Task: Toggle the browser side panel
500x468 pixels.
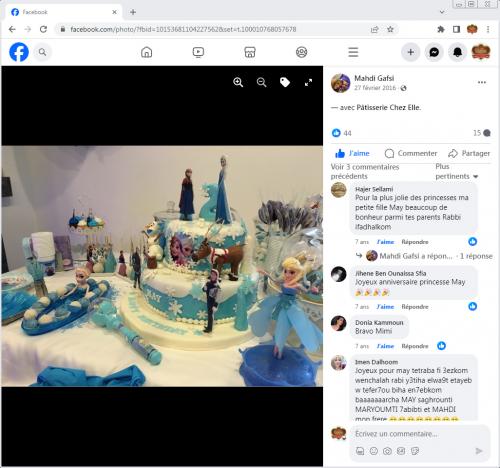Action: pyautogui.click(x=456, y=29)
